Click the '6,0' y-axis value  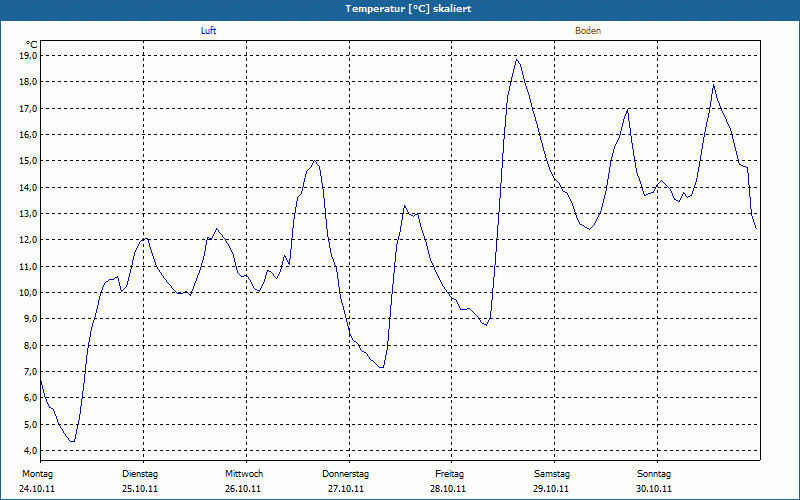click(31, 397)
